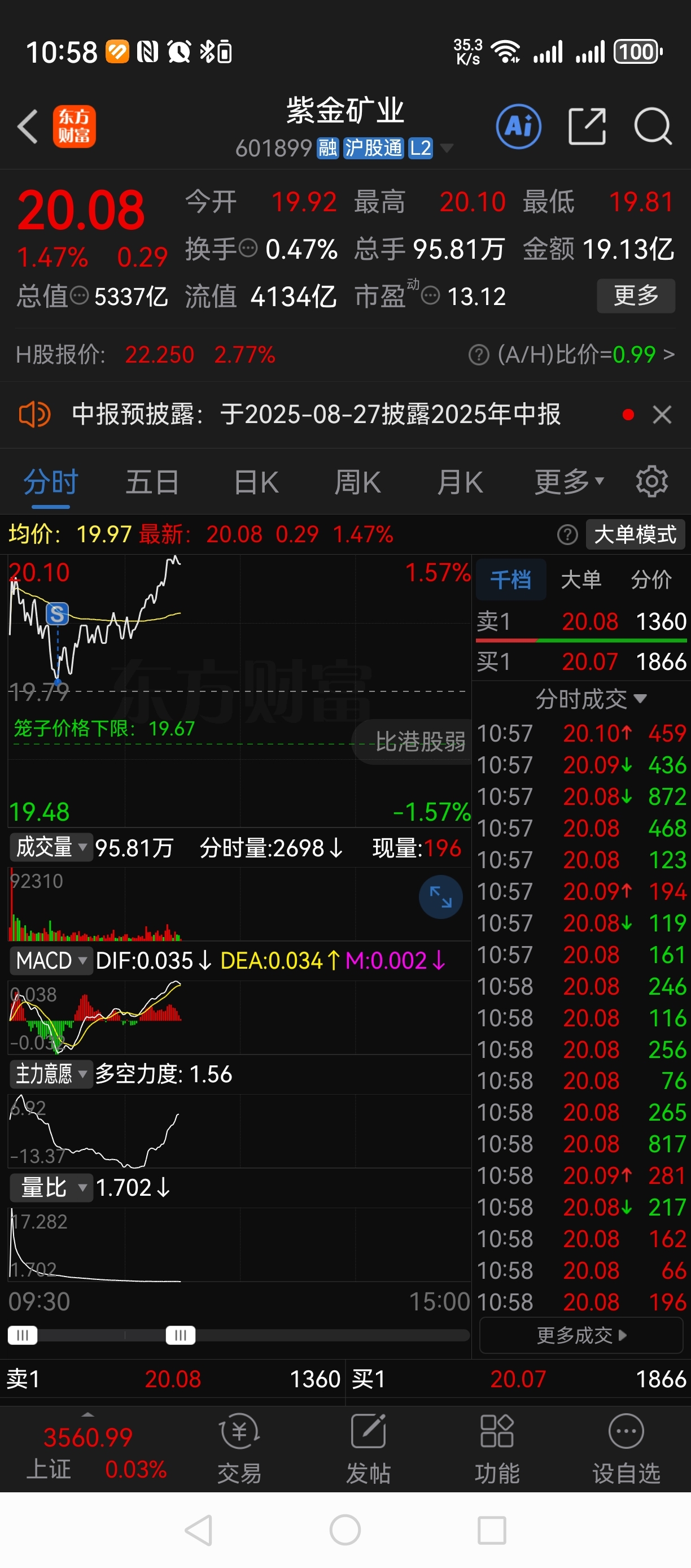This screenshot has height=1568, width=691.
Task: Tap 卖1/买1 red-green ratio bar
Action: (x=581, y=641)
